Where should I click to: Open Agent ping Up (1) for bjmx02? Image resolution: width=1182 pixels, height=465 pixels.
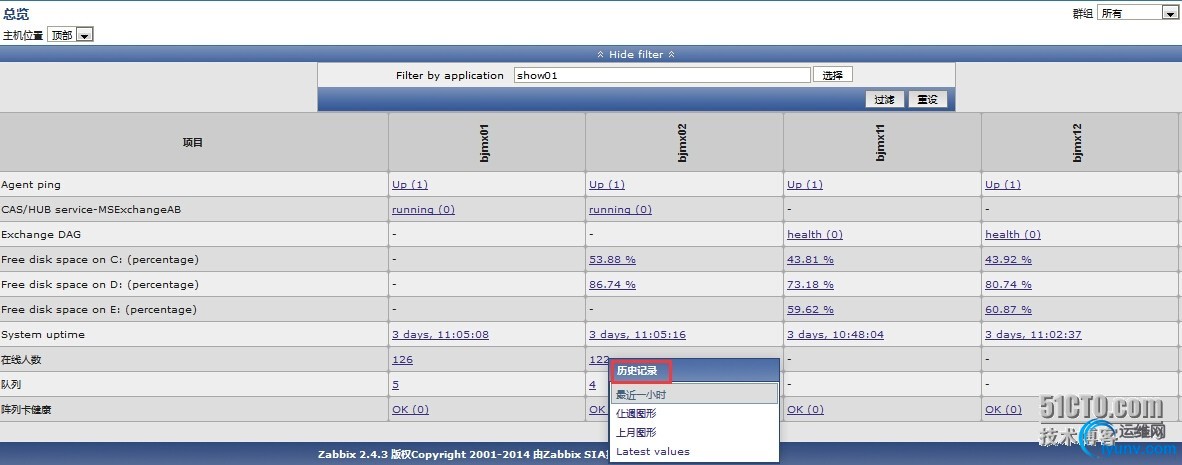607,185
